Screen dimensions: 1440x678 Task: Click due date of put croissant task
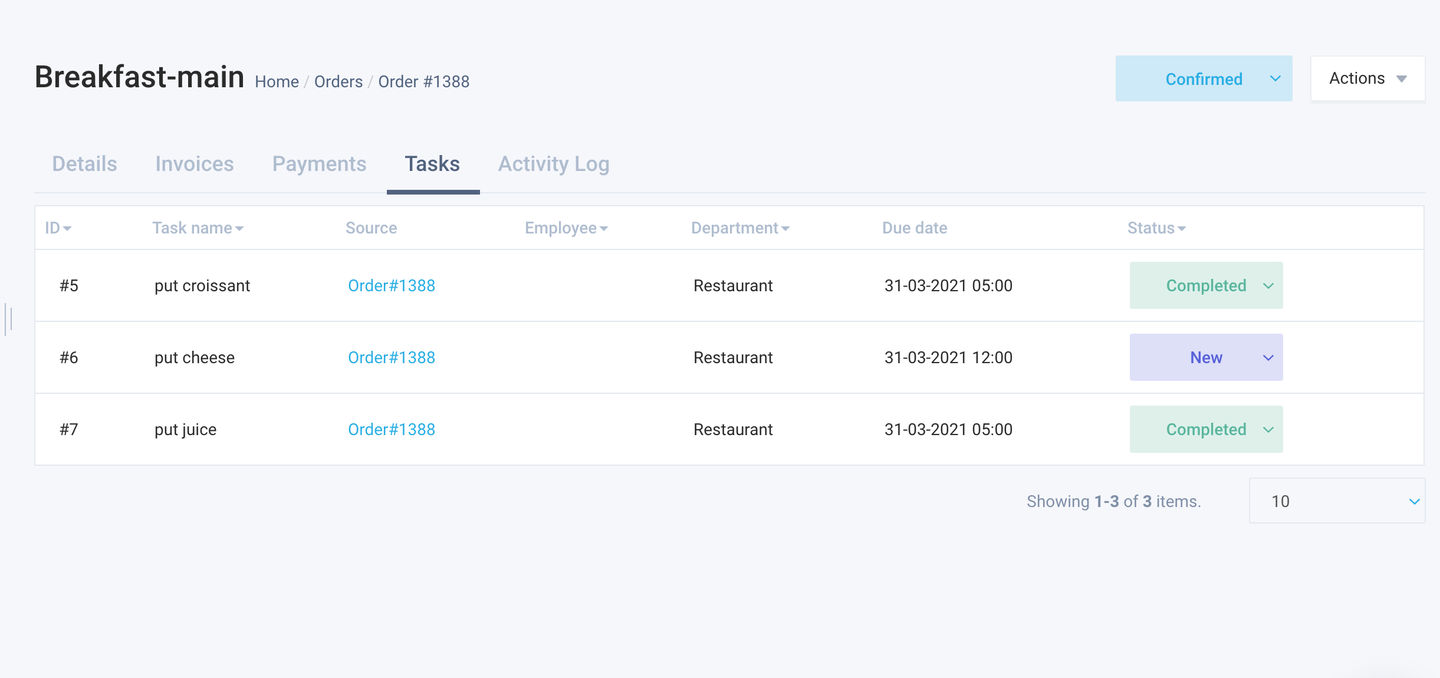[948, 286]
